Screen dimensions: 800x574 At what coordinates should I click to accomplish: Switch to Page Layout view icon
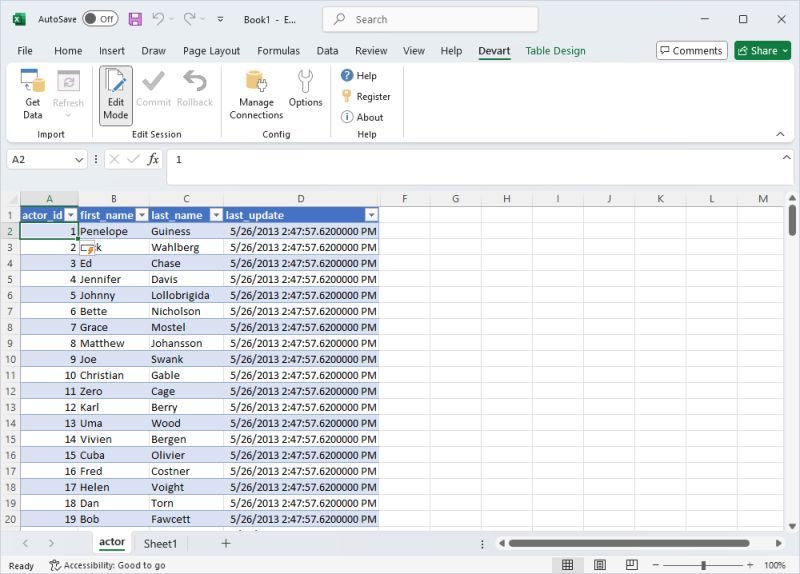pyautogui.click(x=599, y=565)
